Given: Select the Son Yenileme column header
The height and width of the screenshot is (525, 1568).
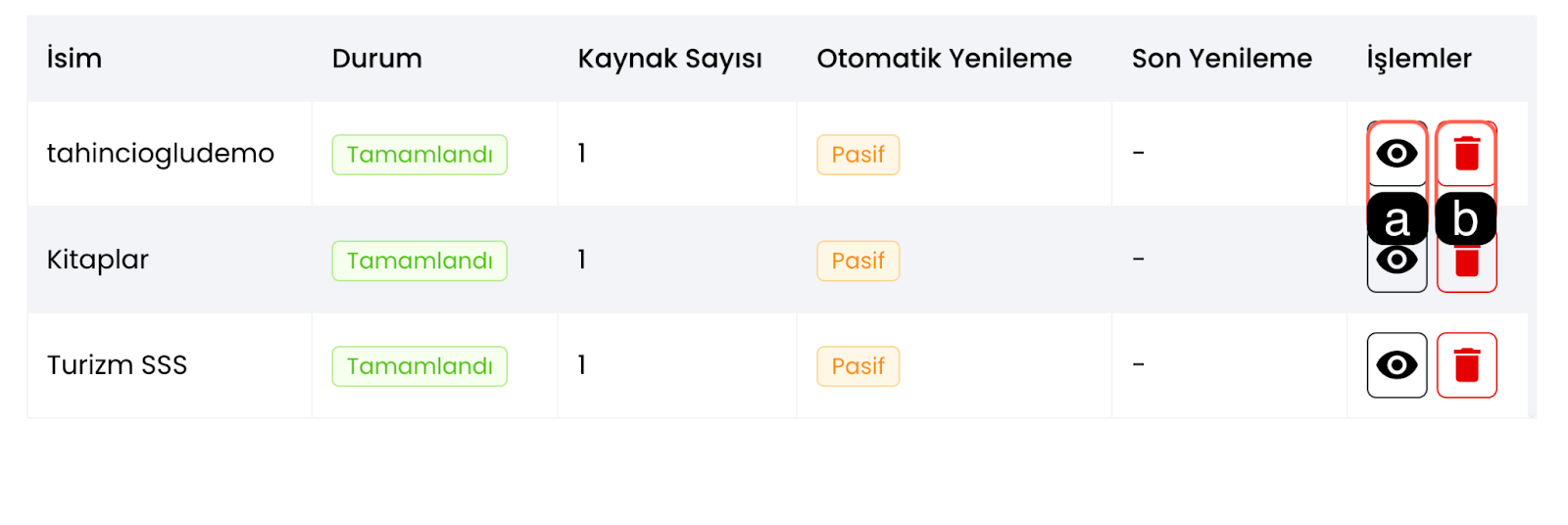Looking at the screenshot, I should (x=1221, y=59).
